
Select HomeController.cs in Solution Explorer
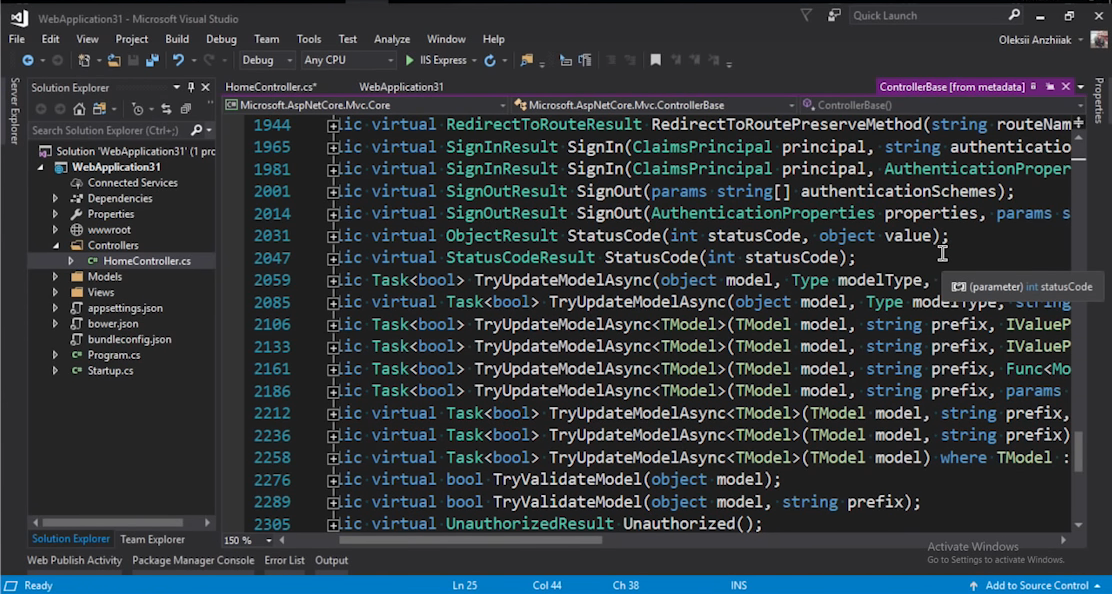click(147, 261)
